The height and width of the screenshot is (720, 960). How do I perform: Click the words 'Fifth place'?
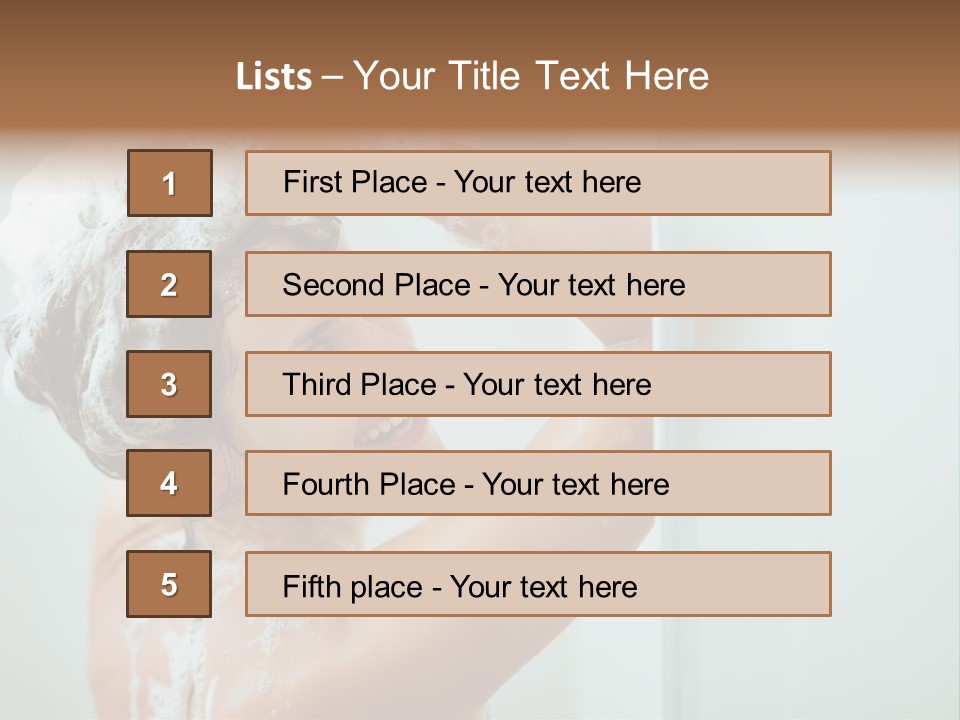click(x=353, y=587)
